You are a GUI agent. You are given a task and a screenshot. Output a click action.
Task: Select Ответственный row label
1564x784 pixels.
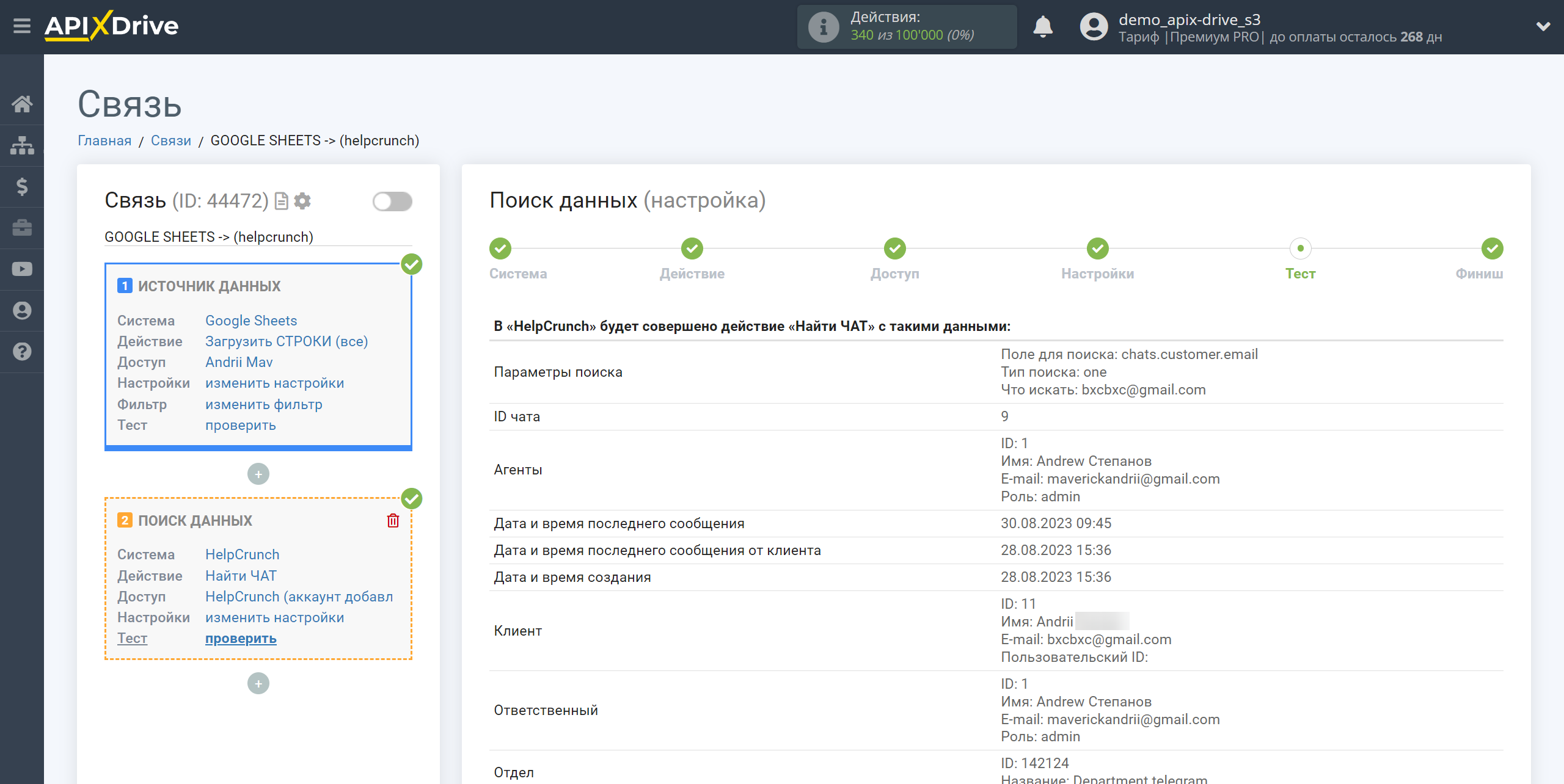pyautogui.click(x=546, y=710)
